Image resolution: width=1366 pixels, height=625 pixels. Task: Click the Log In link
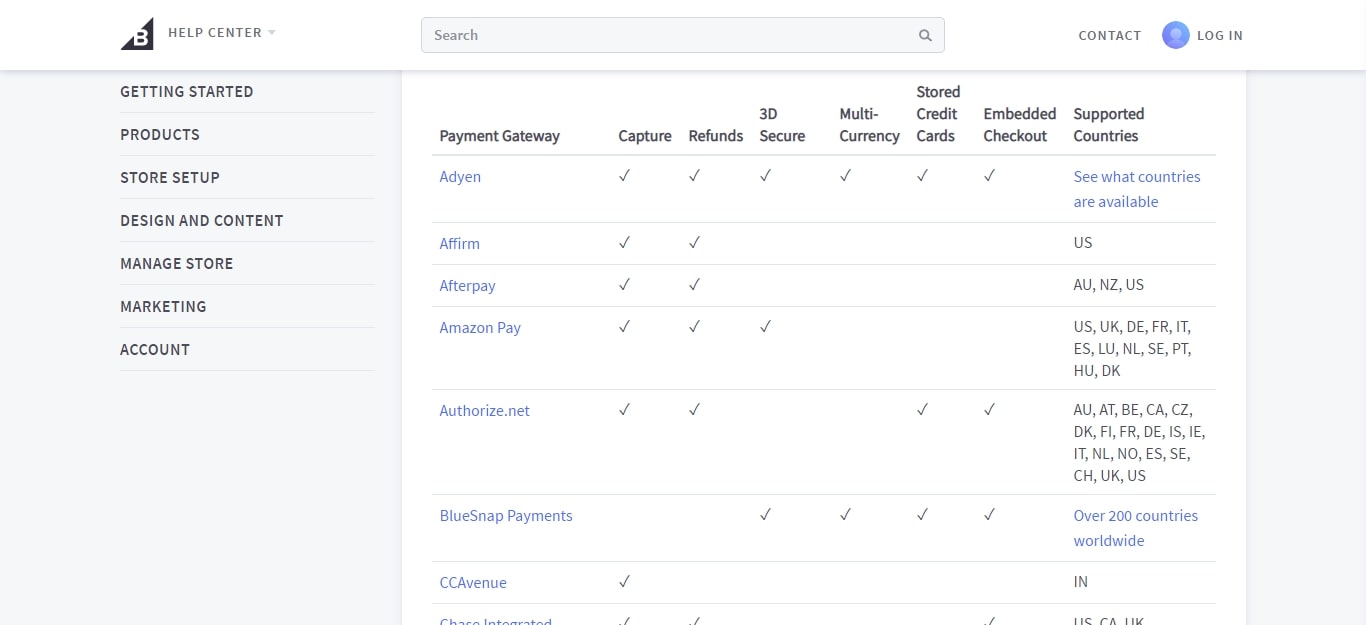pyautogui.click(x=1220, y=36)
